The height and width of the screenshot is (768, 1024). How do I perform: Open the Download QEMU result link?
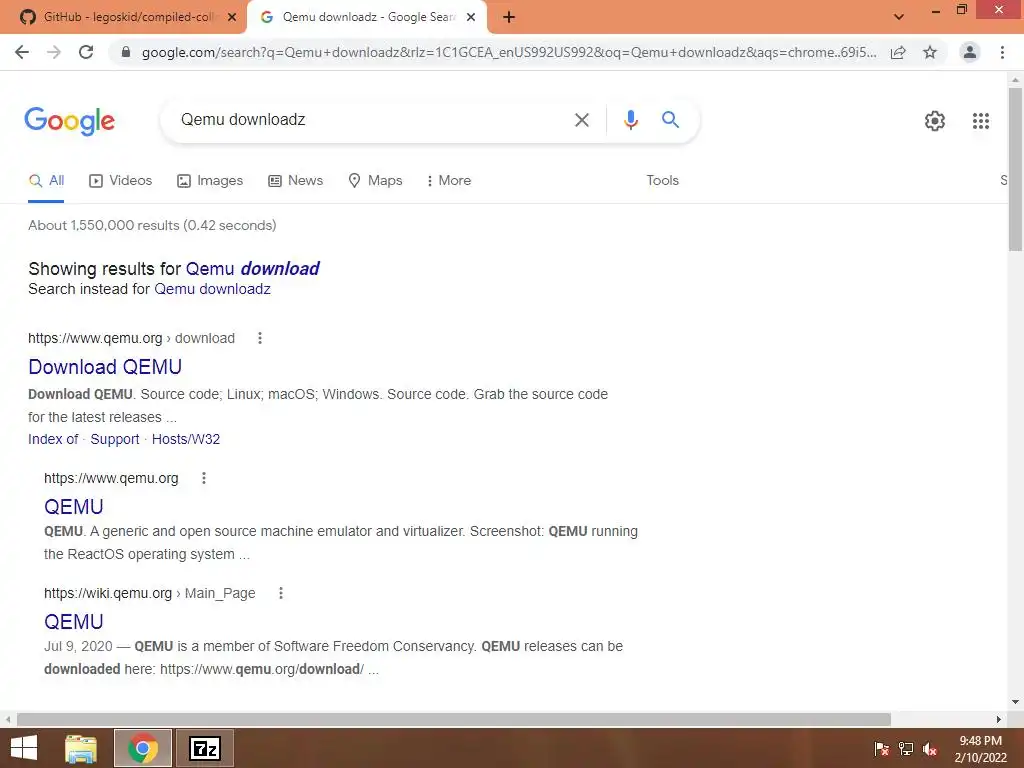click(105, 367)
